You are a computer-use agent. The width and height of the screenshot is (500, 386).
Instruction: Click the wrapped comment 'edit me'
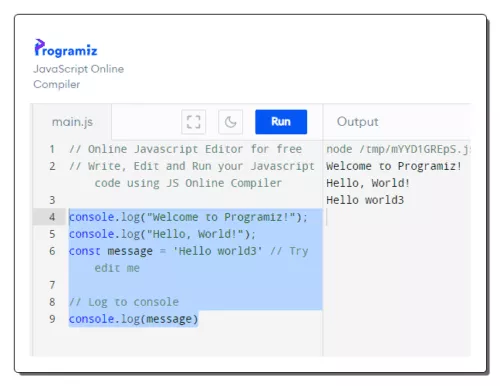coord(117,268)
